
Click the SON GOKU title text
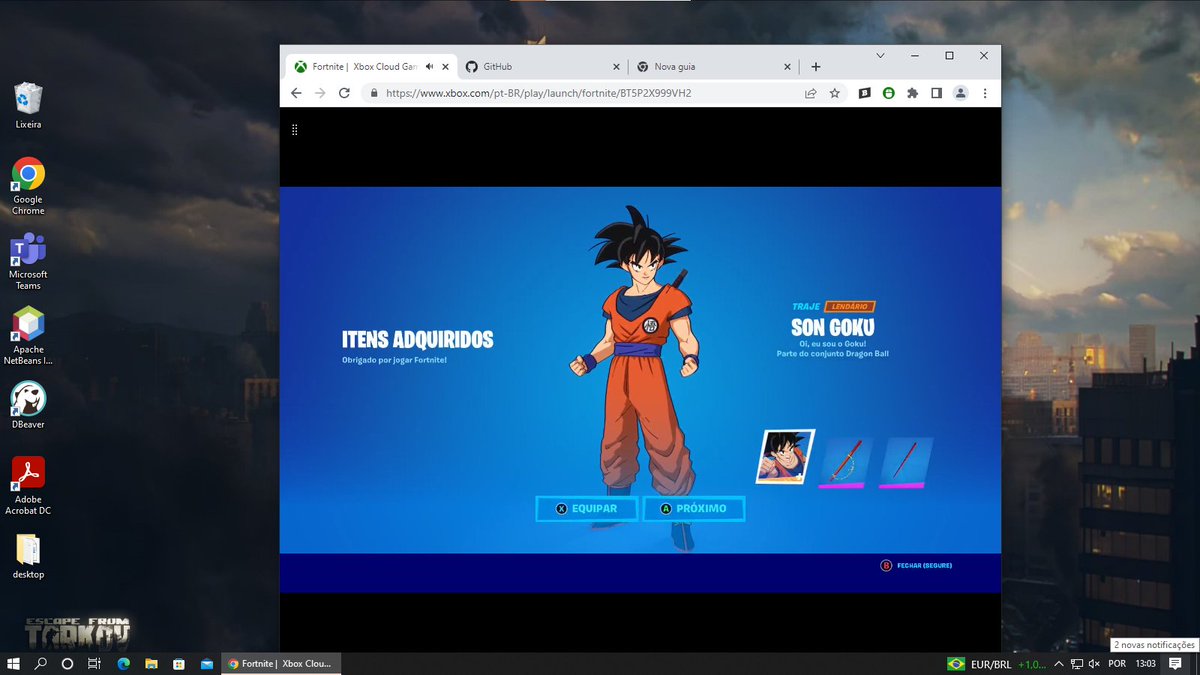click(x=833, y=328)
